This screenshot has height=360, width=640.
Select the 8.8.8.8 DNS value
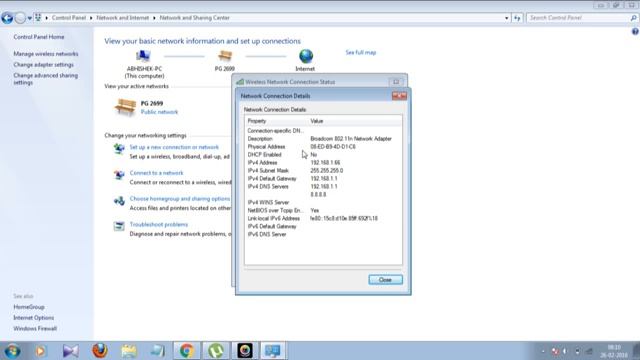click(318, 195)
